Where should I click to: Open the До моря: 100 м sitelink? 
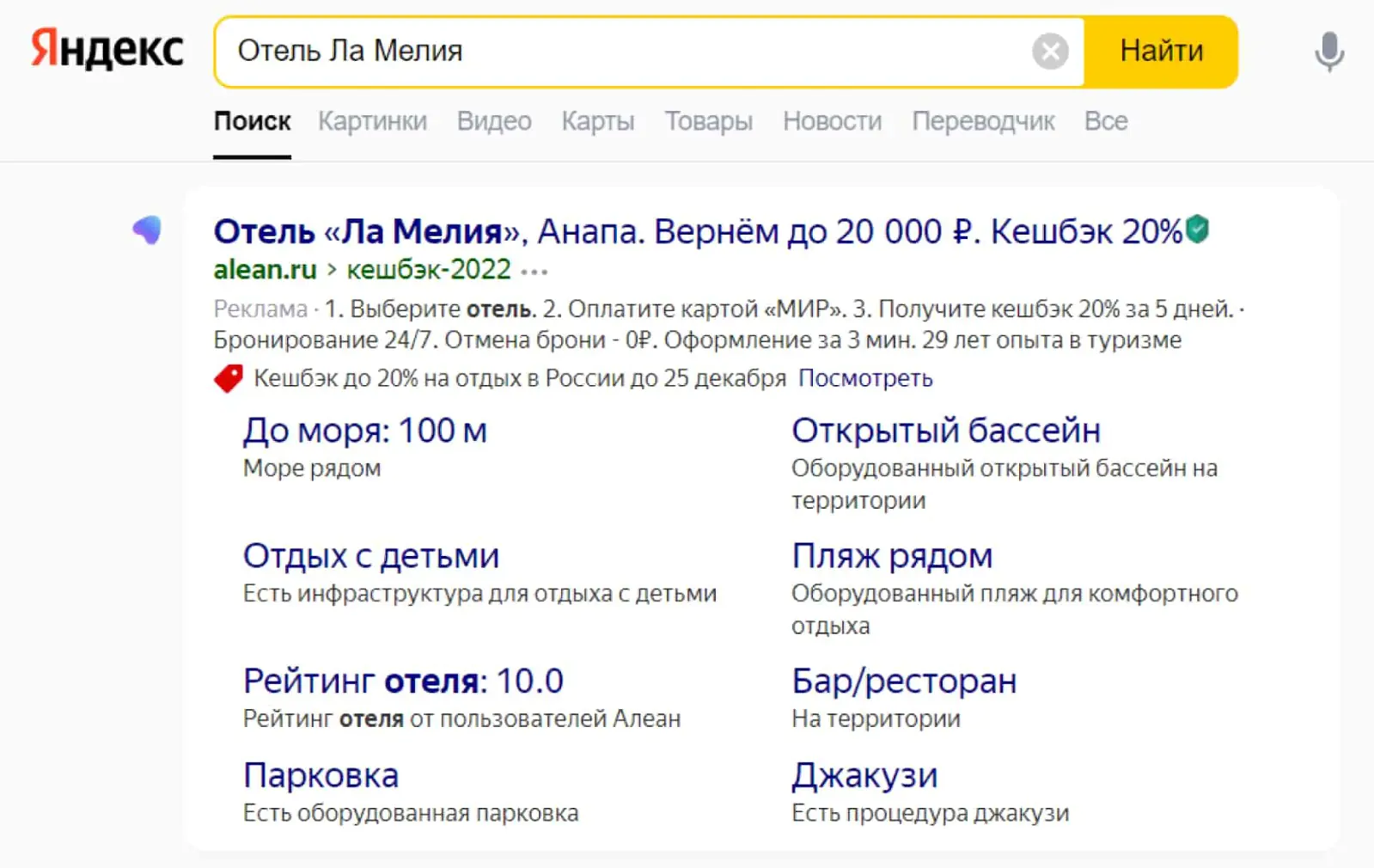[365, 430]
